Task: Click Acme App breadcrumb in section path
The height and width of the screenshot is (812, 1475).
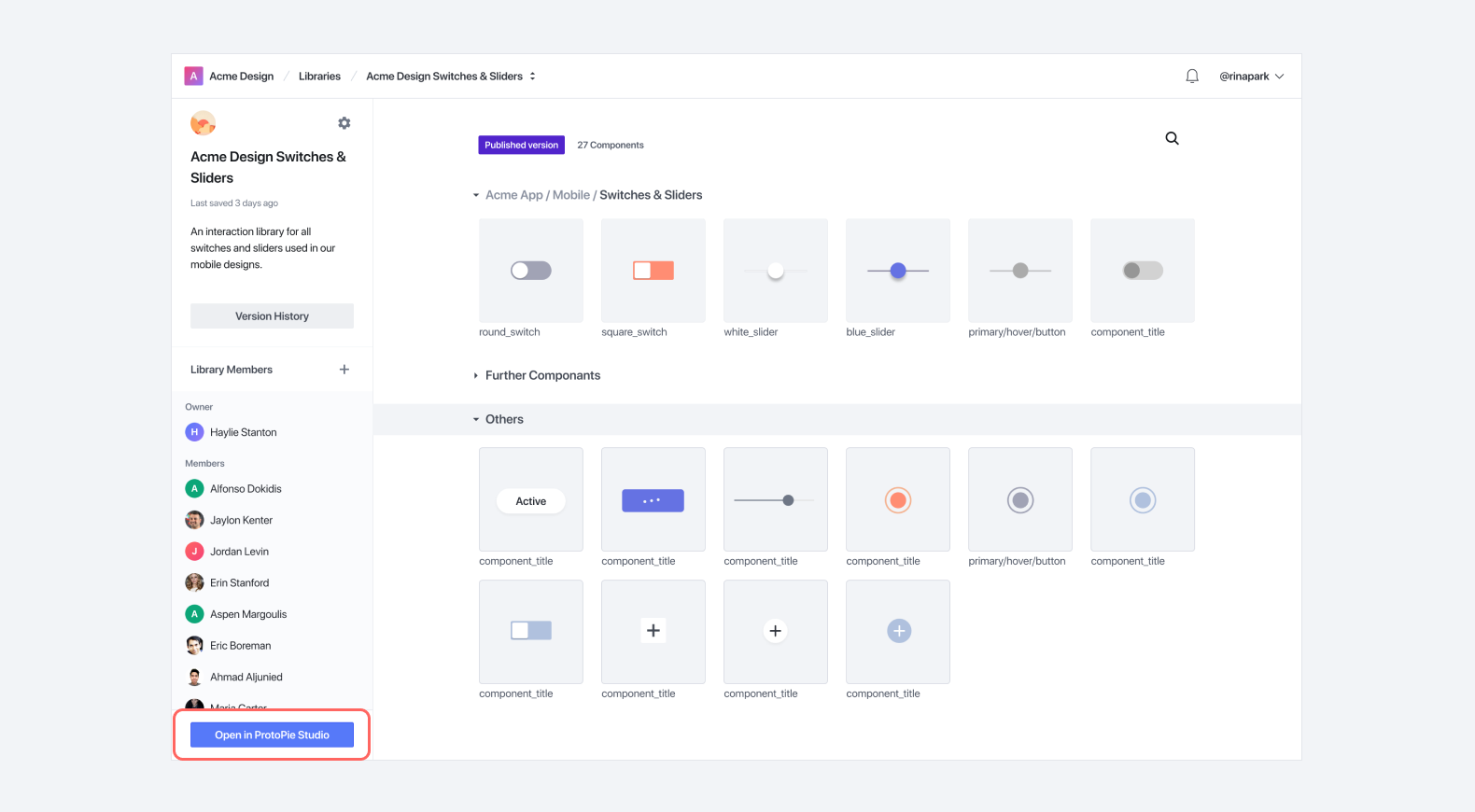Action: click(513, 195)
